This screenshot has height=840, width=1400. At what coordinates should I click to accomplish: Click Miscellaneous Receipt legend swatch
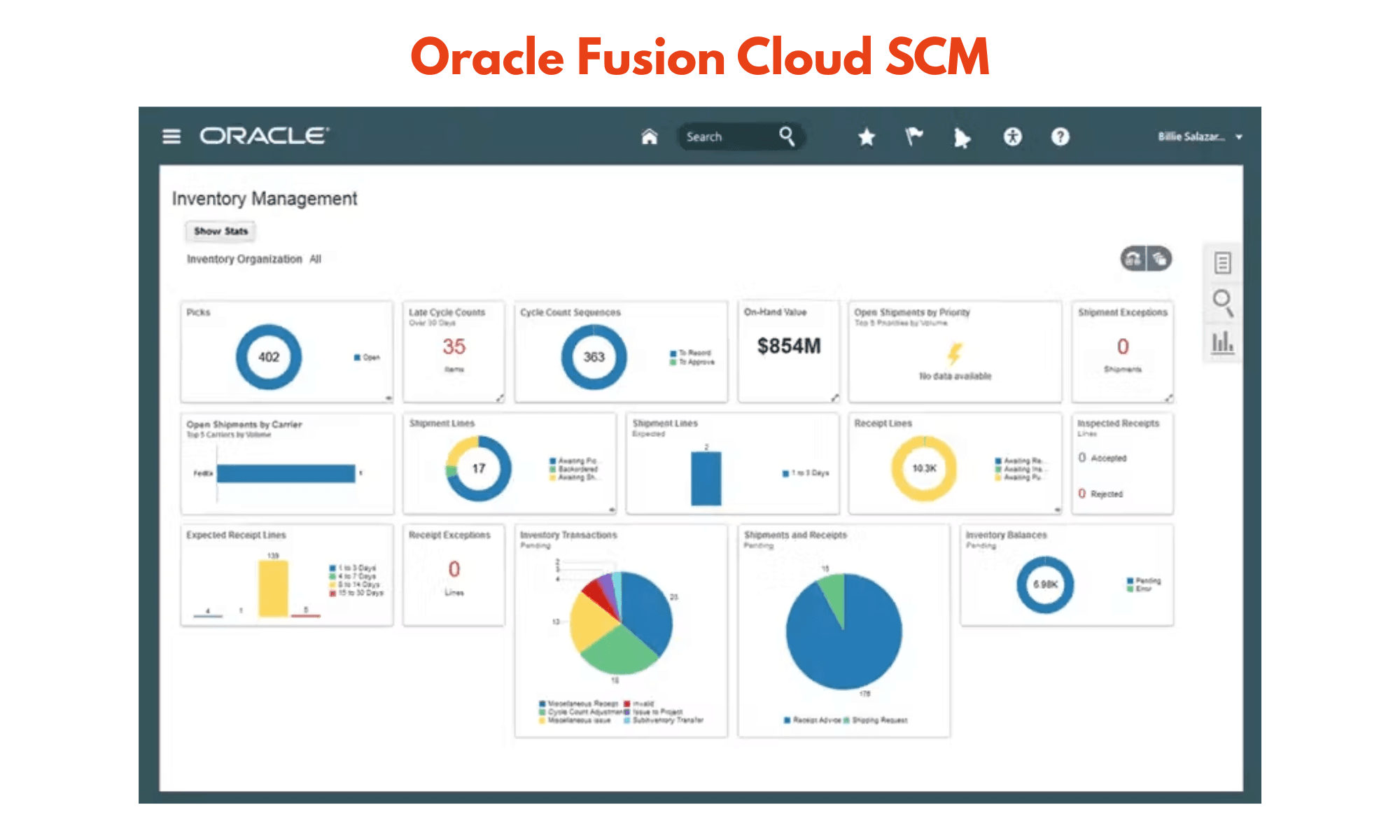click(x=542, y=703)
